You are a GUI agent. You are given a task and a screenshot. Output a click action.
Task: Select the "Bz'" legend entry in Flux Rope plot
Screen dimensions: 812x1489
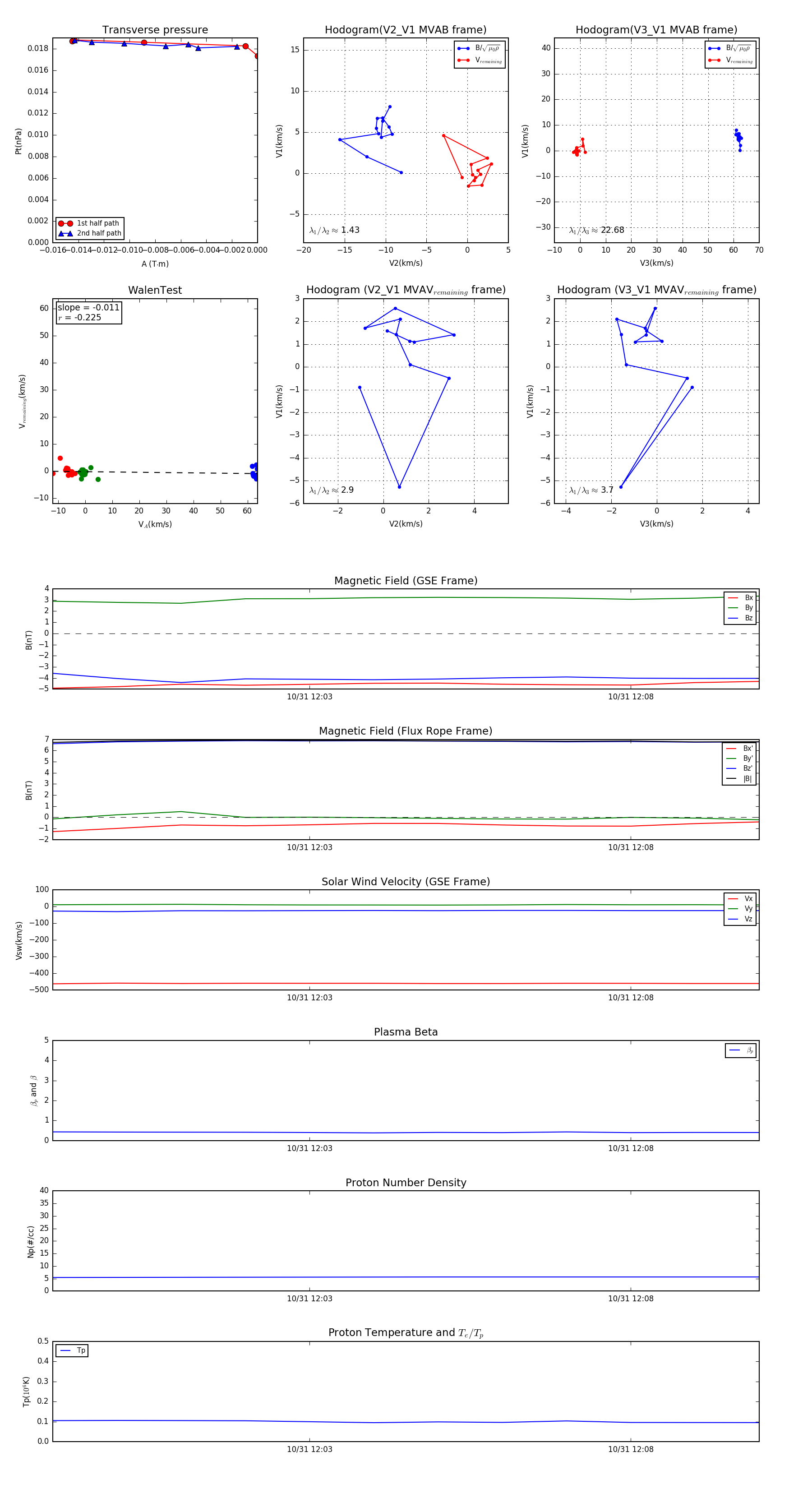pos(740,769)
